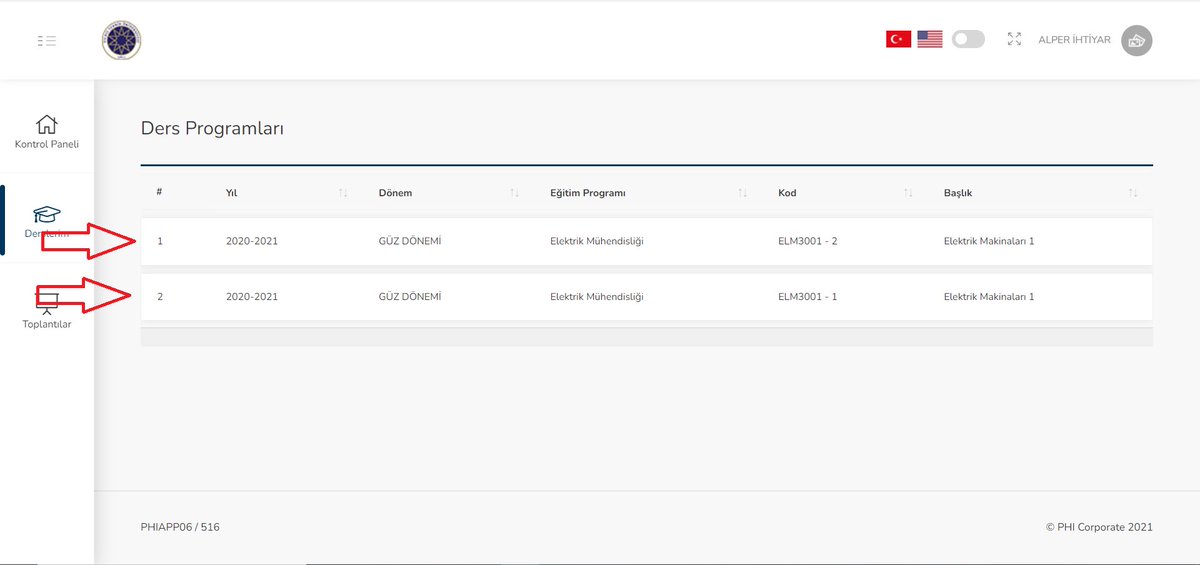Click the Dönem column header label
This screenshot has height=565, width=1200.
point(395,193)
